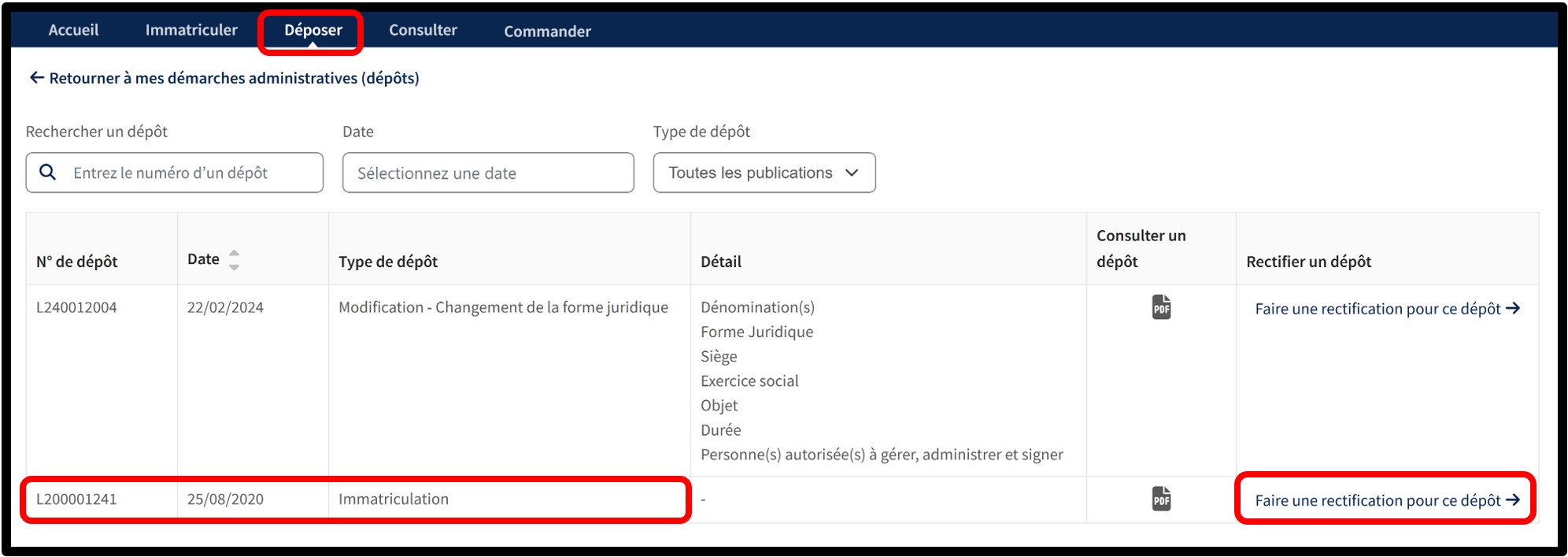Open the Sélectionnez une date picker
Viewport: 1568px width, 557px height.
coord(487,173)
